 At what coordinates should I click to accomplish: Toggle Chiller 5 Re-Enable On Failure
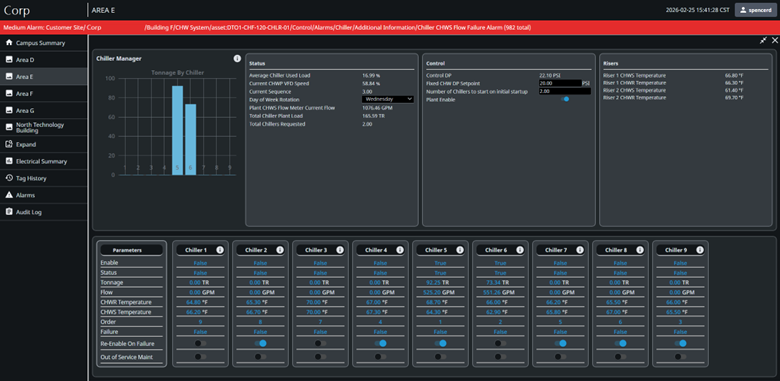point(440,343)
